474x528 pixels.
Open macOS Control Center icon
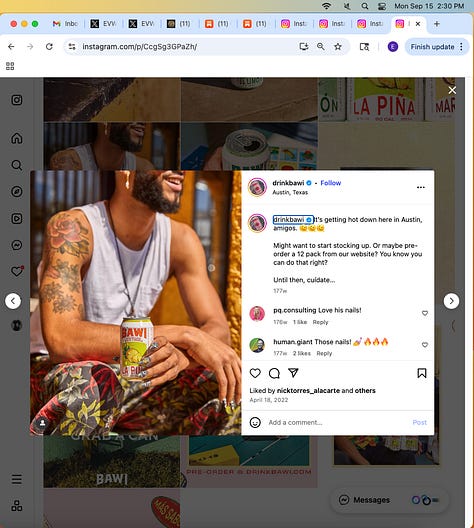pos(382,6)
